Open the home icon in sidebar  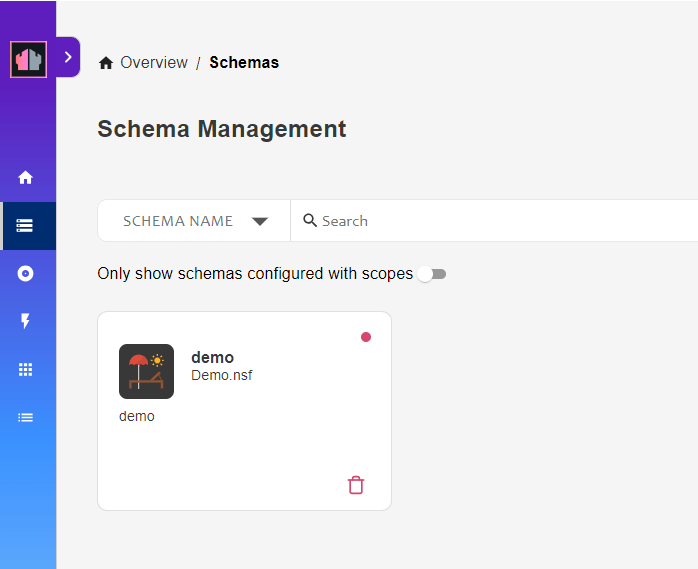pyautogui.click(x=25, y=177)
